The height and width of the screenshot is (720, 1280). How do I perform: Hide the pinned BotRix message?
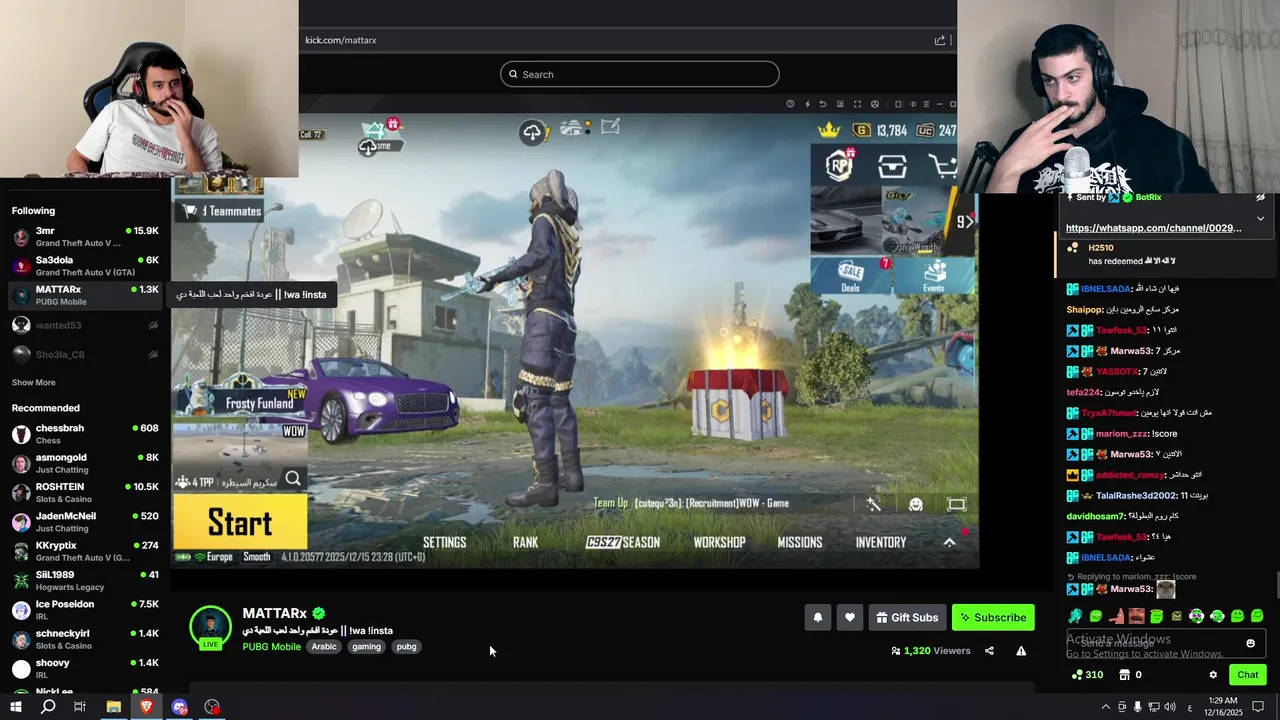point(1260,198)
